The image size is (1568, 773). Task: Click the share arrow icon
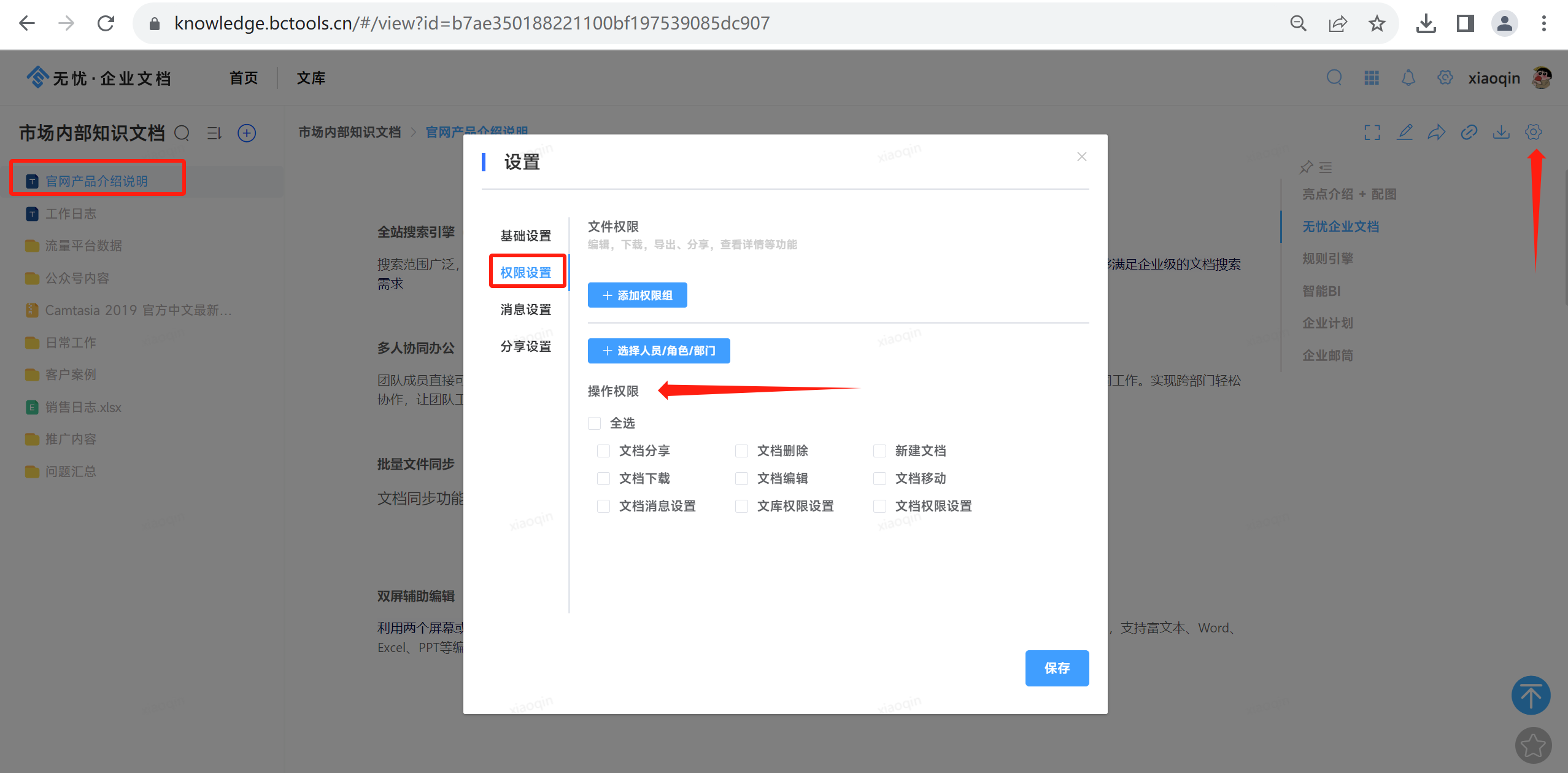coord(1437,132)
